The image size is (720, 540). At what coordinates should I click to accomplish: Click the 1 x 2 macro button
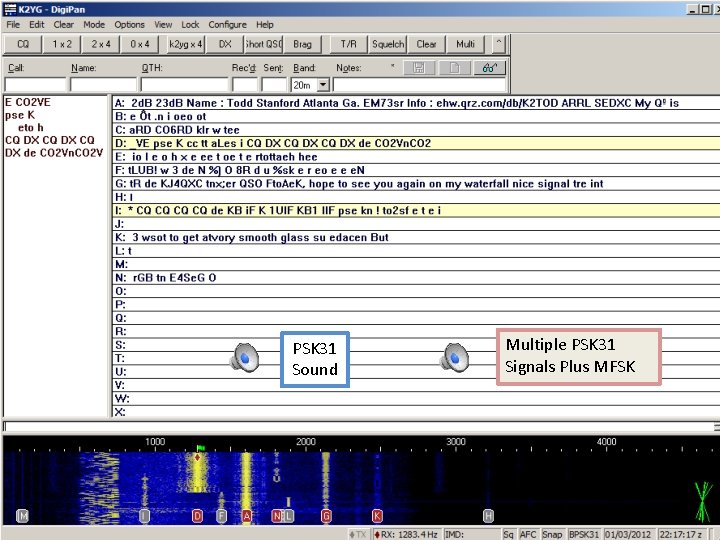(62, 44)
